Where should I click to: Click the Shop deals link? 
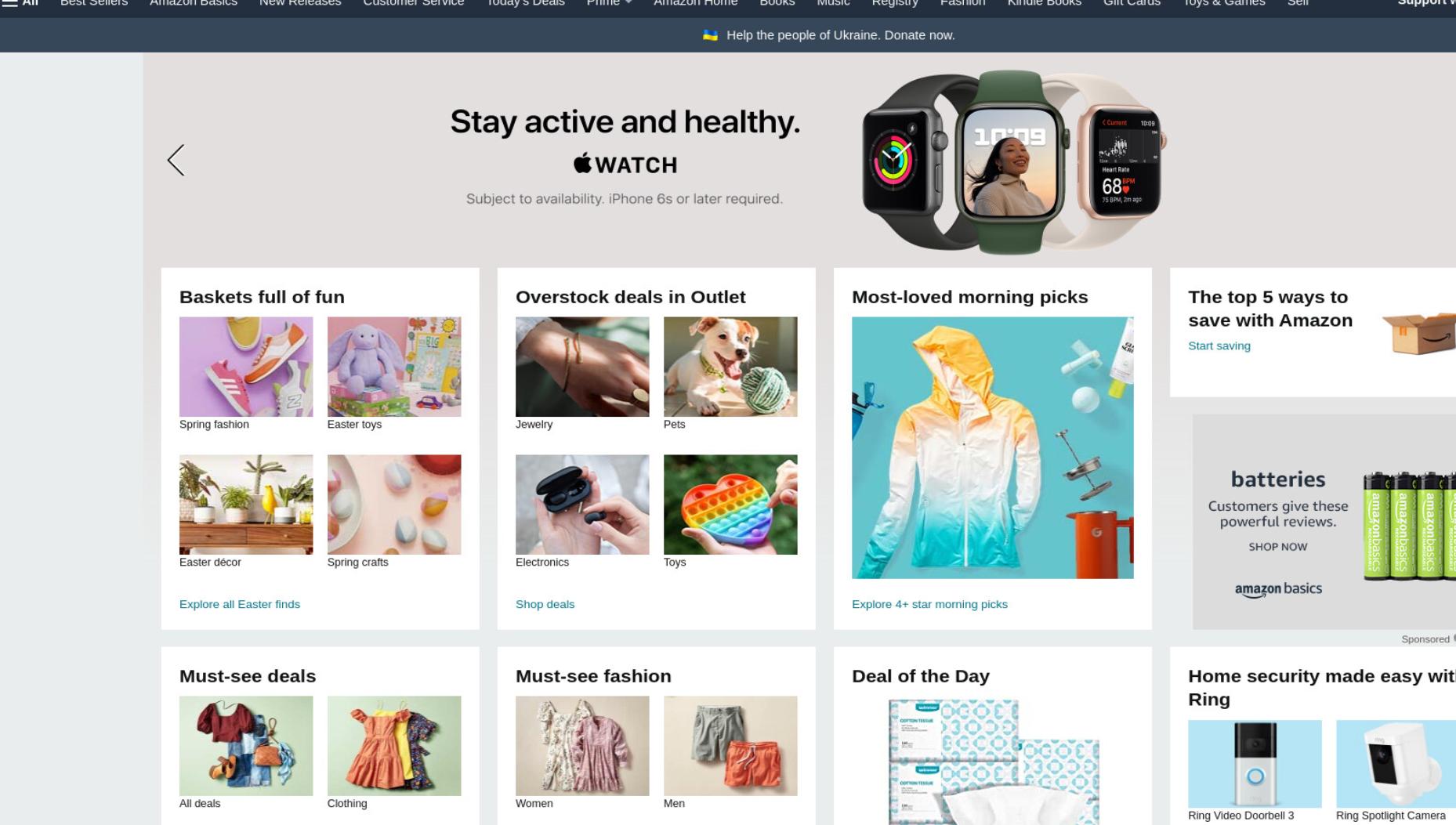coord(545,604)
